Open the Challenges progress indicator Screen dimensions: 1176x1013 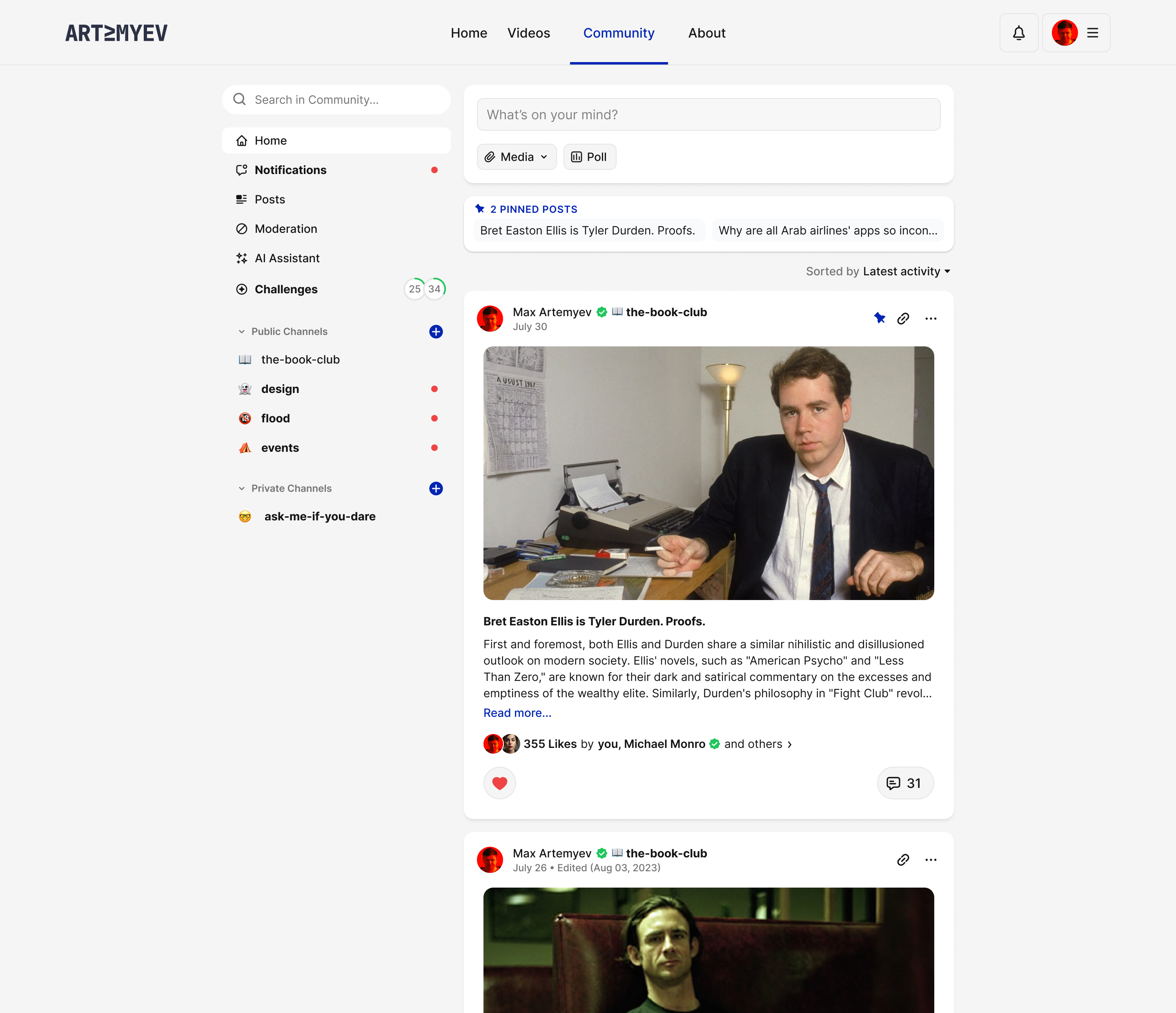[425, 289]
